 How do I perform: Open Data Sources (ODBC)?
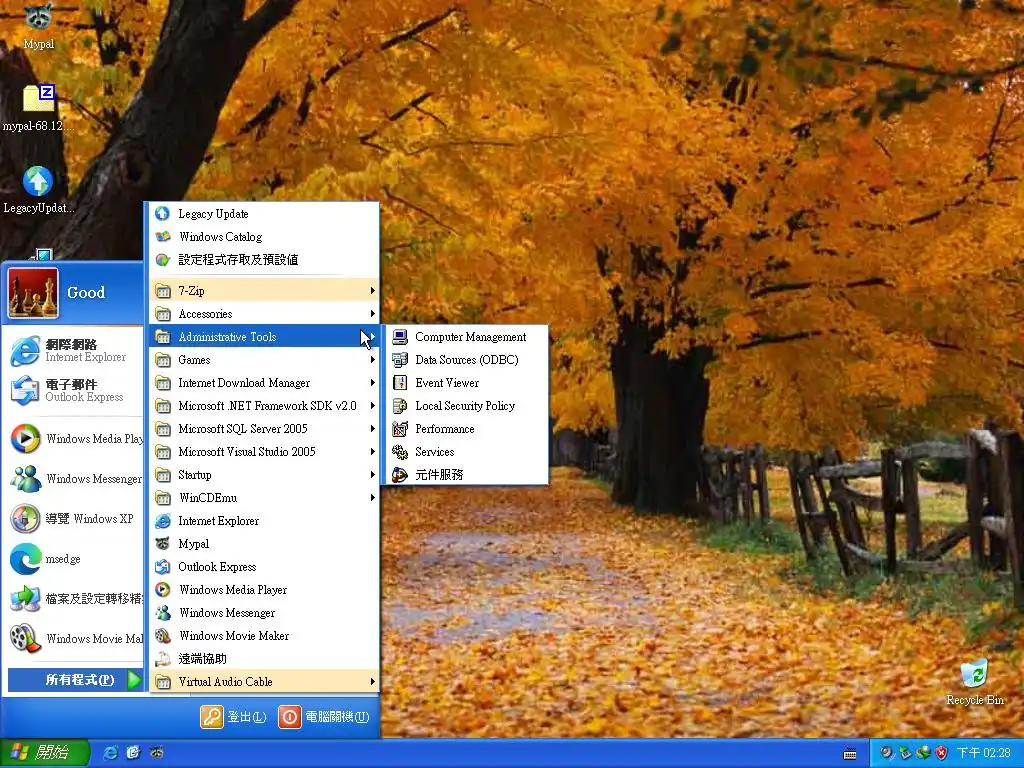pyautogui.click(x=467, y=360)
